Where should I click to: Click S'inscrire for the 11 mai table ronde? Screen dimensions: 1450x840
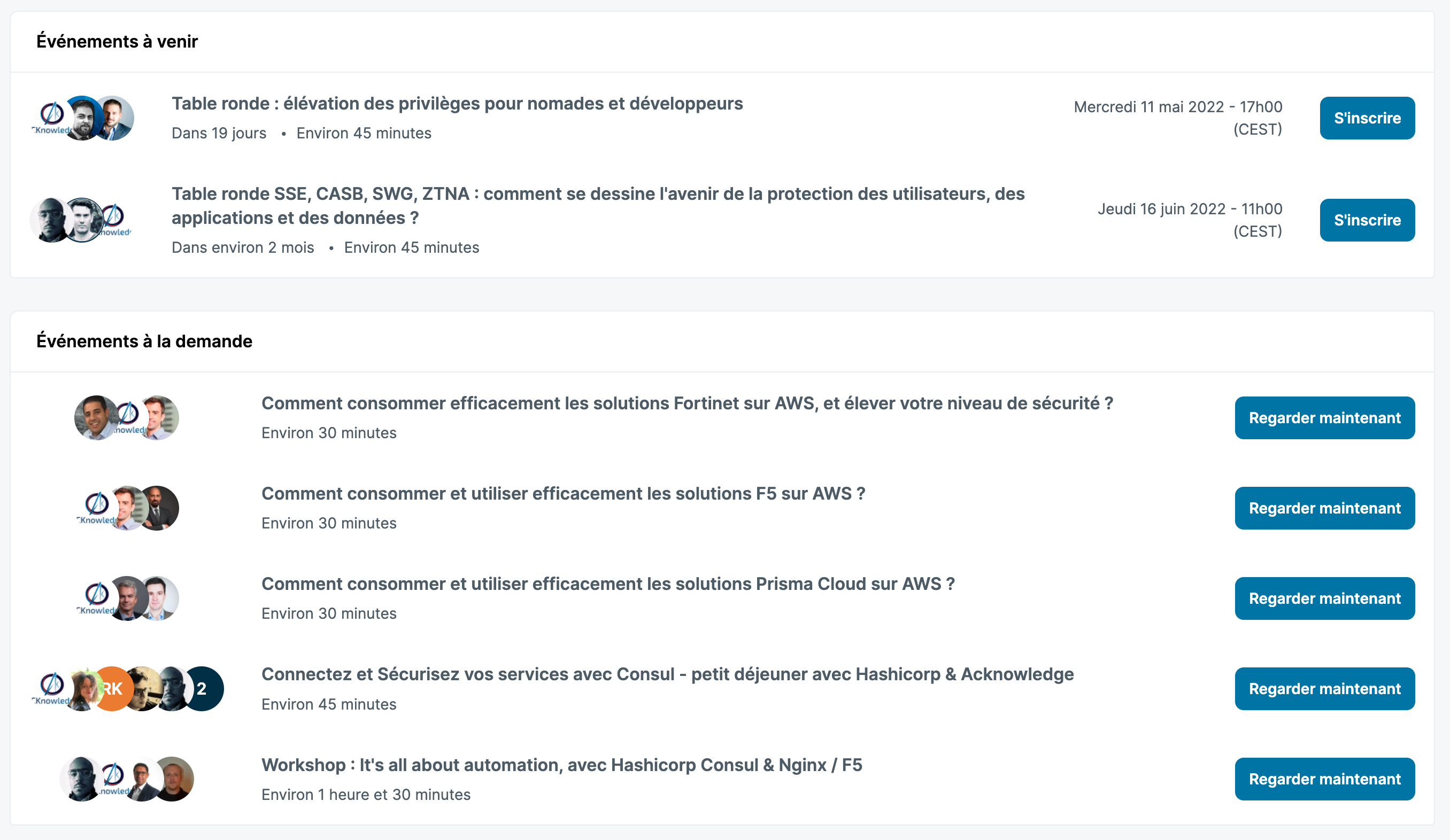(x=1367, y=118)
